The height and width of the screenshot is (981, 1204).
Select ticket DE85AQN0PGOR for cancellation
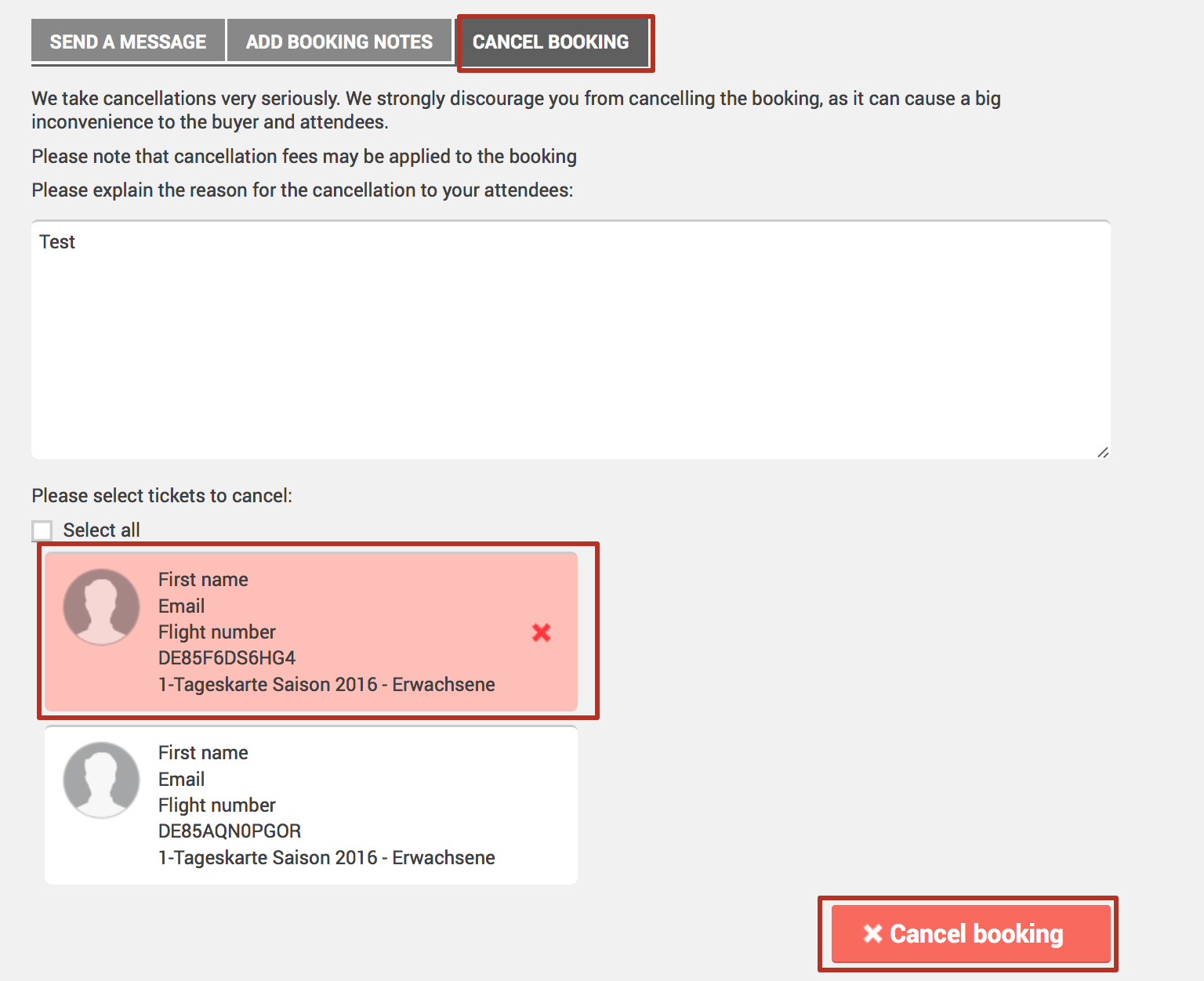311,805
